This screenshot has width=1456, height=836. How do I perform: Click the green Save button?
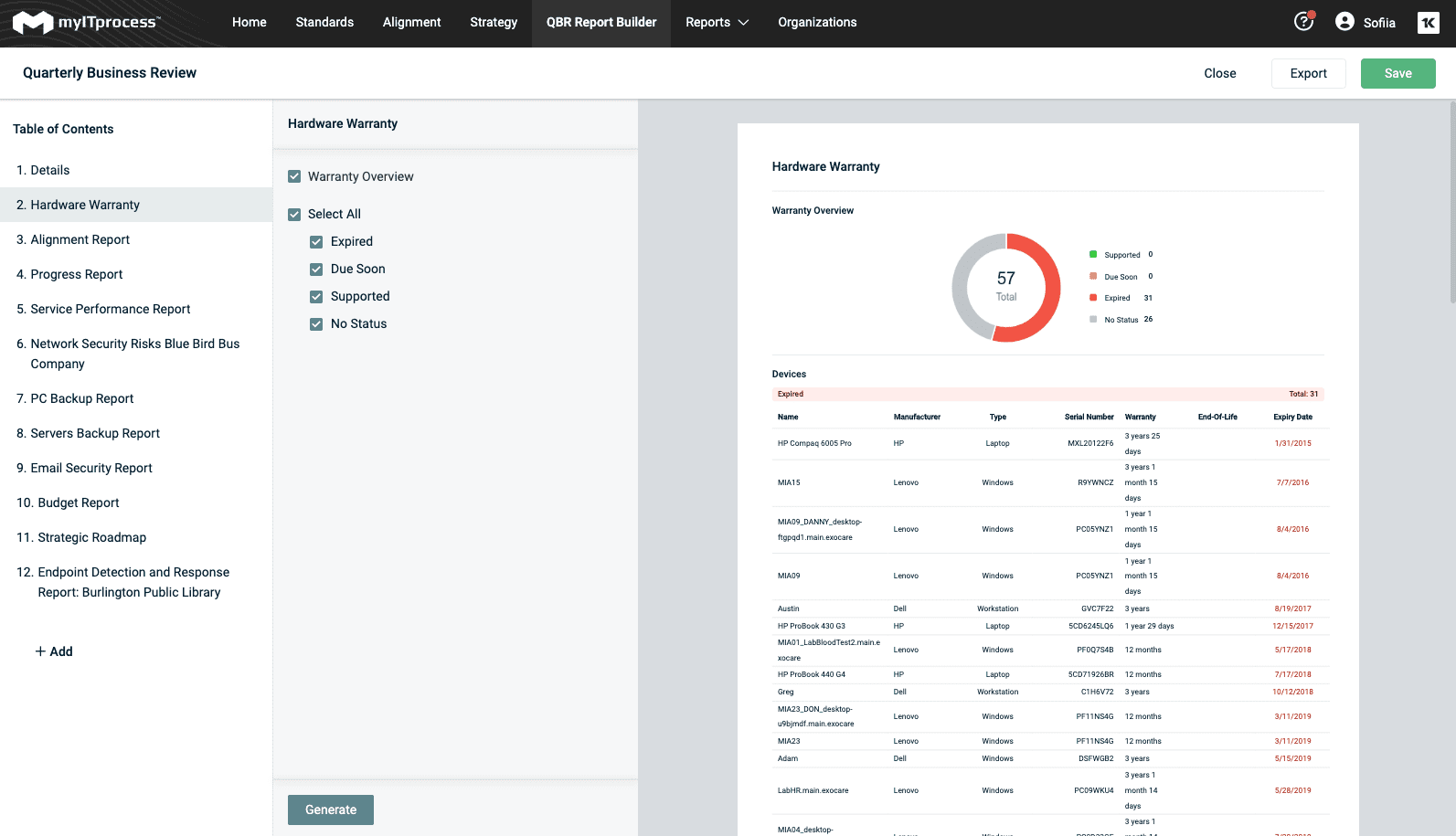click(1398, 74)
